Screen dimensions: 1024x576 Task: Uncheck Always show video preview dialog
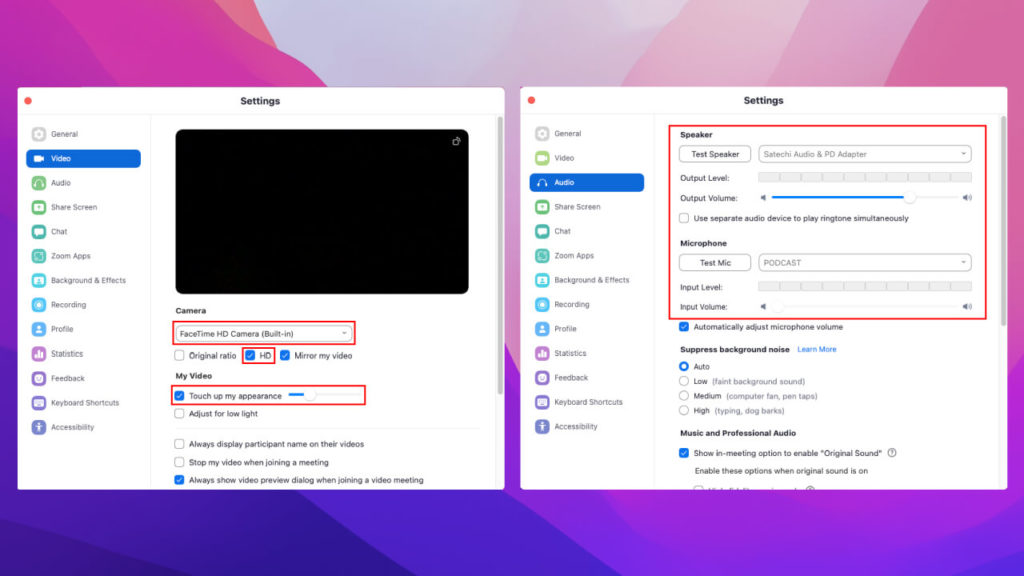coord(179,480)
